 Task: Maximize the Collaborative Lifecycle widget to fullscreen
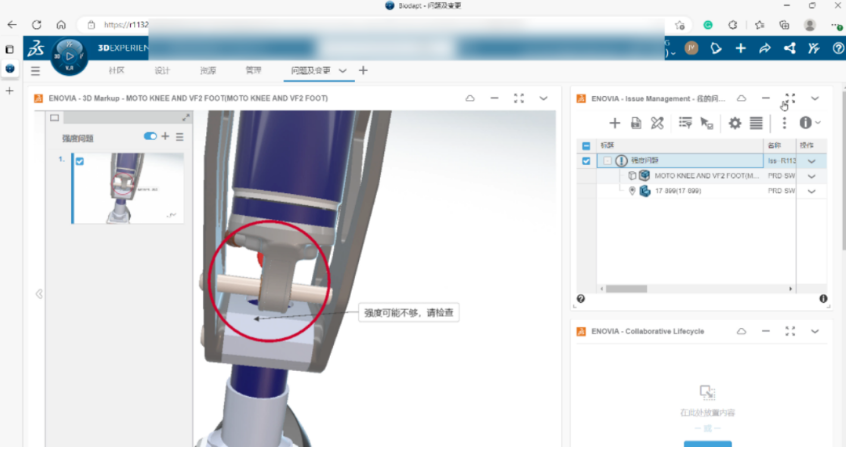(x=790, y=331)
